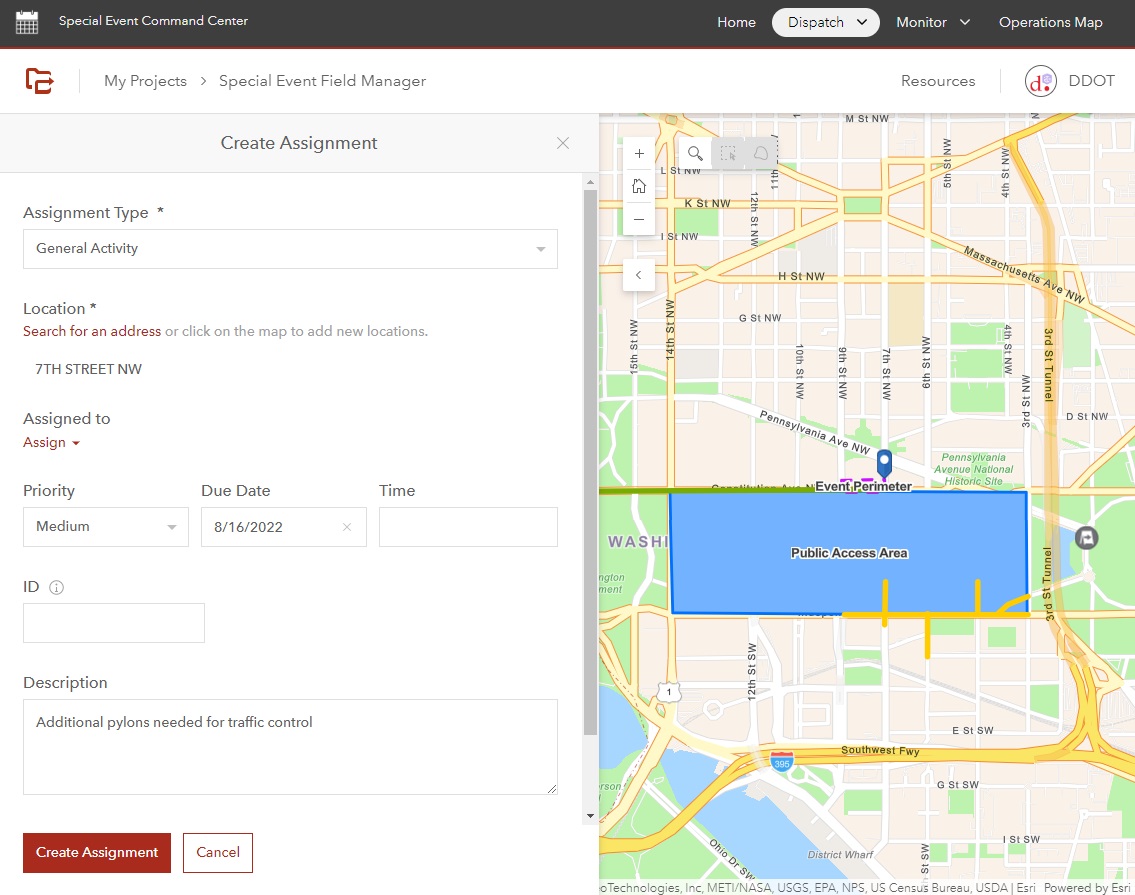Select the lasso sketch tool on the map

761,152
